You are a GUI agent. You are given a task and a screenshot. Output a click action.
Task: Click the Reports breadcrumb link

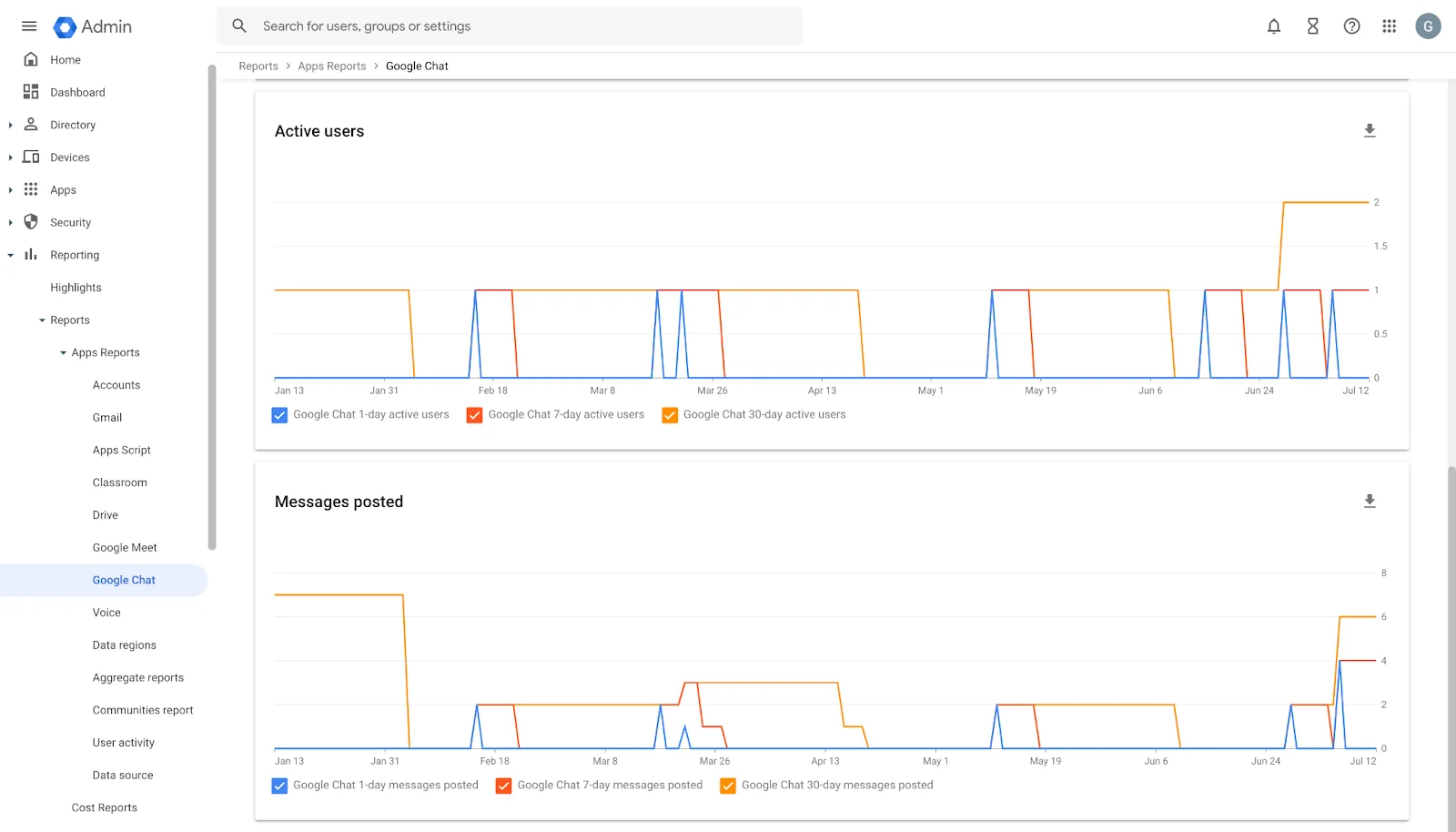[258, 66]
